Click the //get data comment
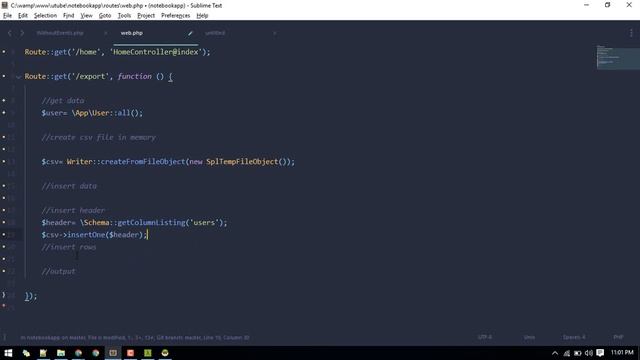 pyautogui.click(x=63, y=101)
